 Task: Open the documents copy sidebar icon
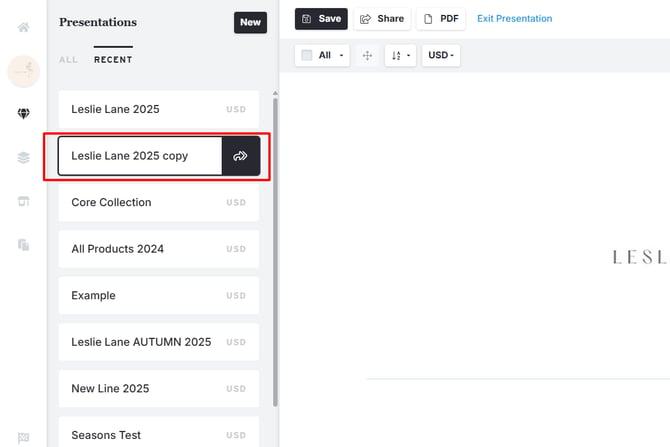point(24,244)
